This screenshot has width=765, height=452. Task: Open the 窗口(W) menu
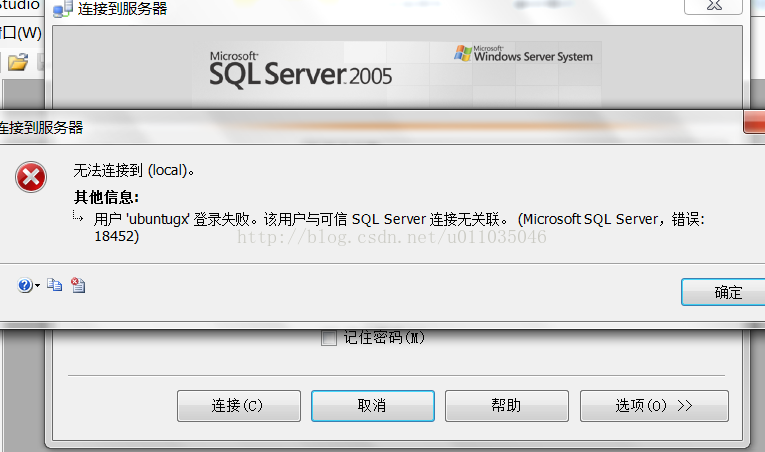[21, 33]
